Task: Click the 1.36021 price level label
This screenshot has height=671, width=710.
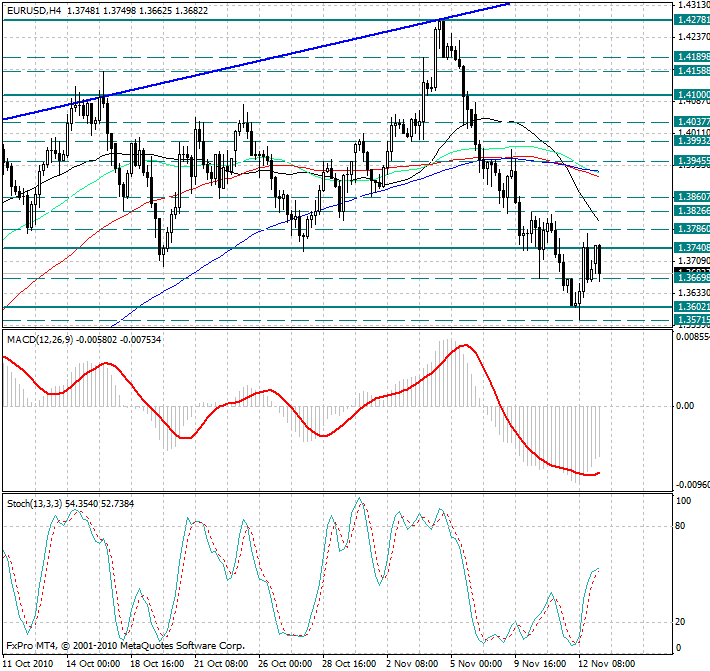Action: [x=692, y=307]
